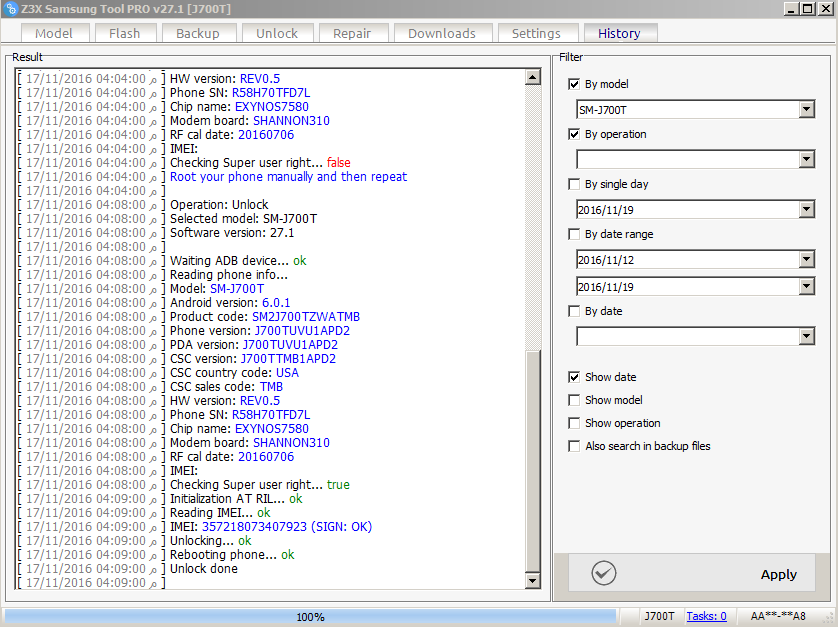The width and height of the screenshot is (838, 627).
Task: Toggle the Show date checkbox
Action: (574, 377)
